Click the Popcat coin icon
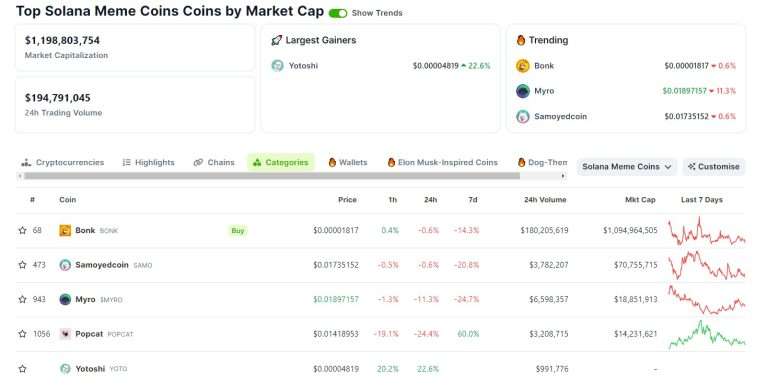 [x=65, y=334]
